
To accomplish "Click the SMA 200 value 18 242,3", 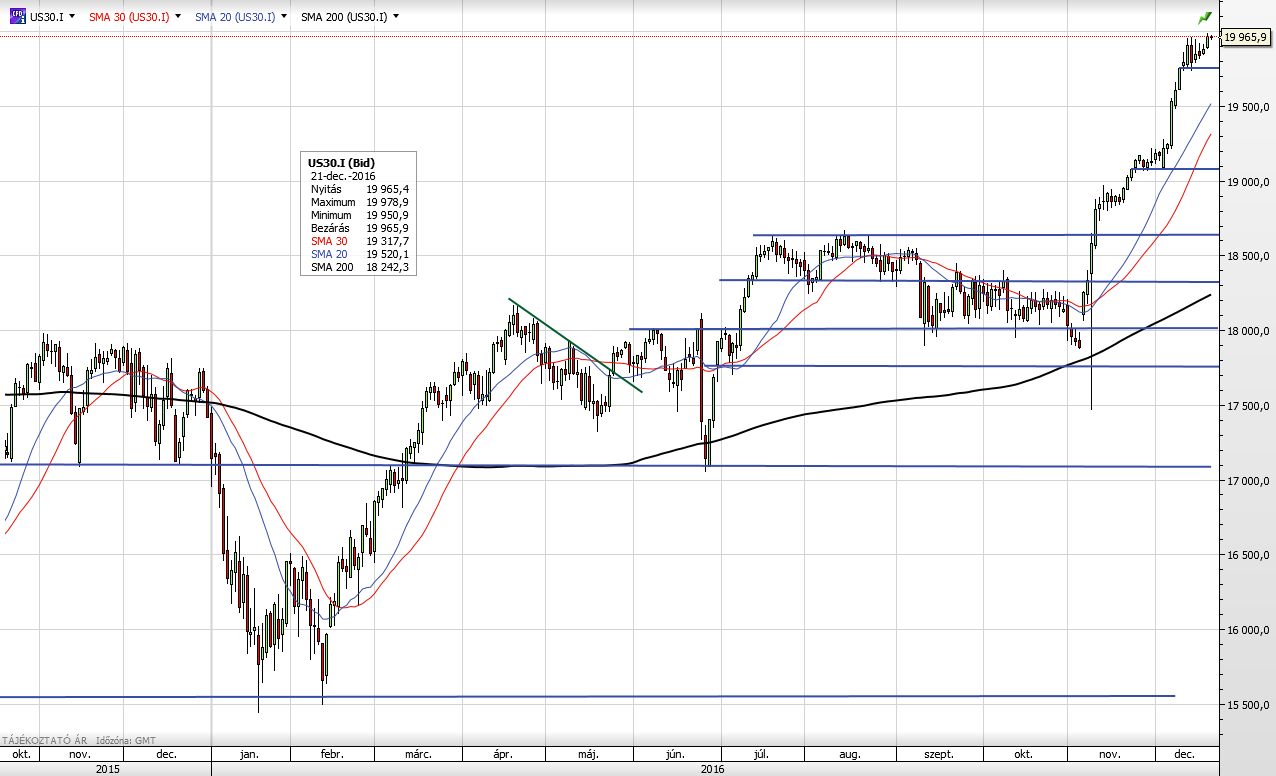I will point(388,267).
